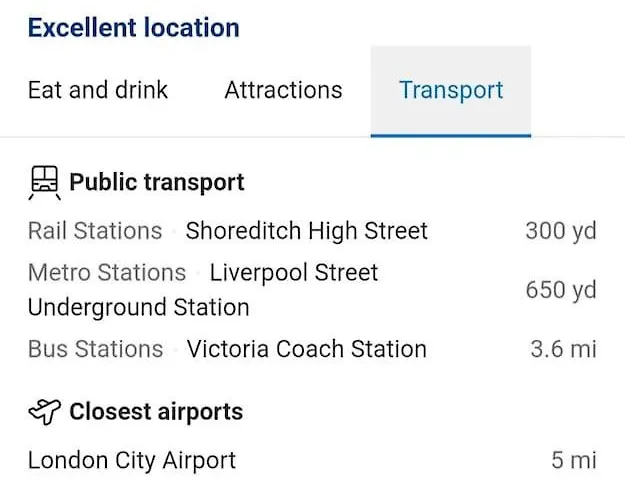This screenshot has width=625, height=500.
Task: Click the Closest airports heading
Action: (156, 411)
